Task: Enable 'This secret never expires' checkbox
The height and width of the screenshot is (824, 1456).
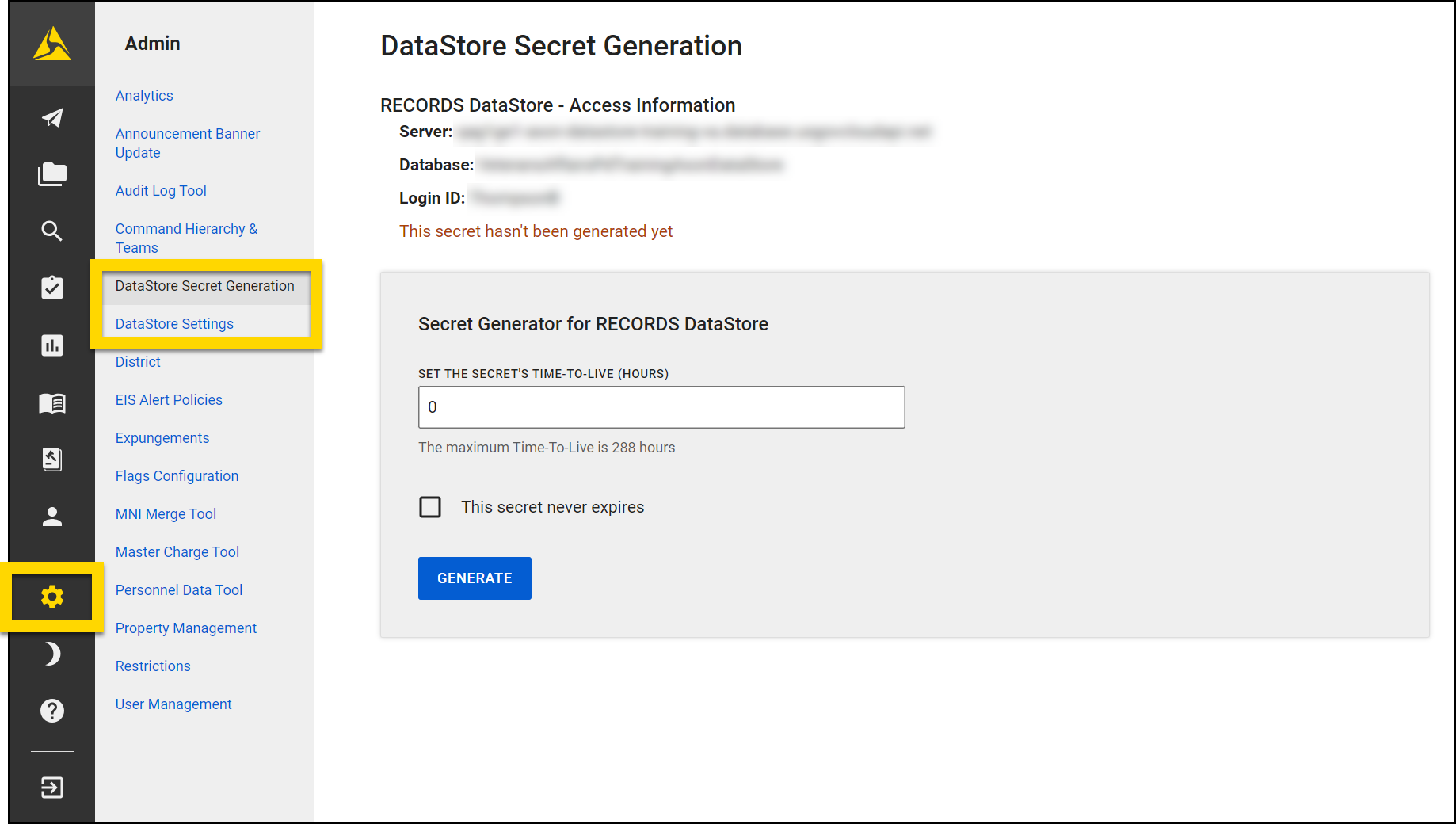Action: click(x=430, y=507)
